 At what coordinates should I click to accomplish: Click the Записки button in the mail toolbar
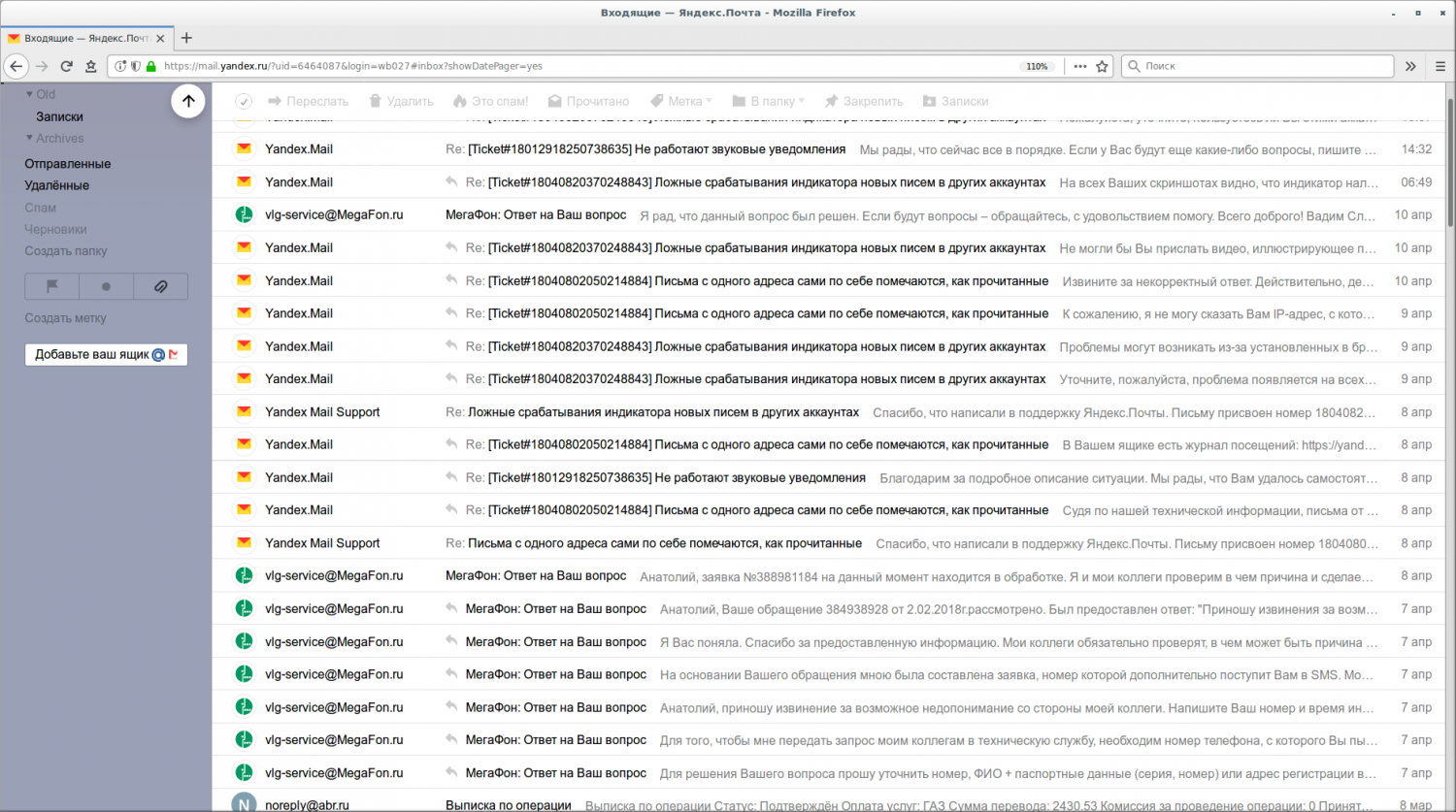point(955,101)
